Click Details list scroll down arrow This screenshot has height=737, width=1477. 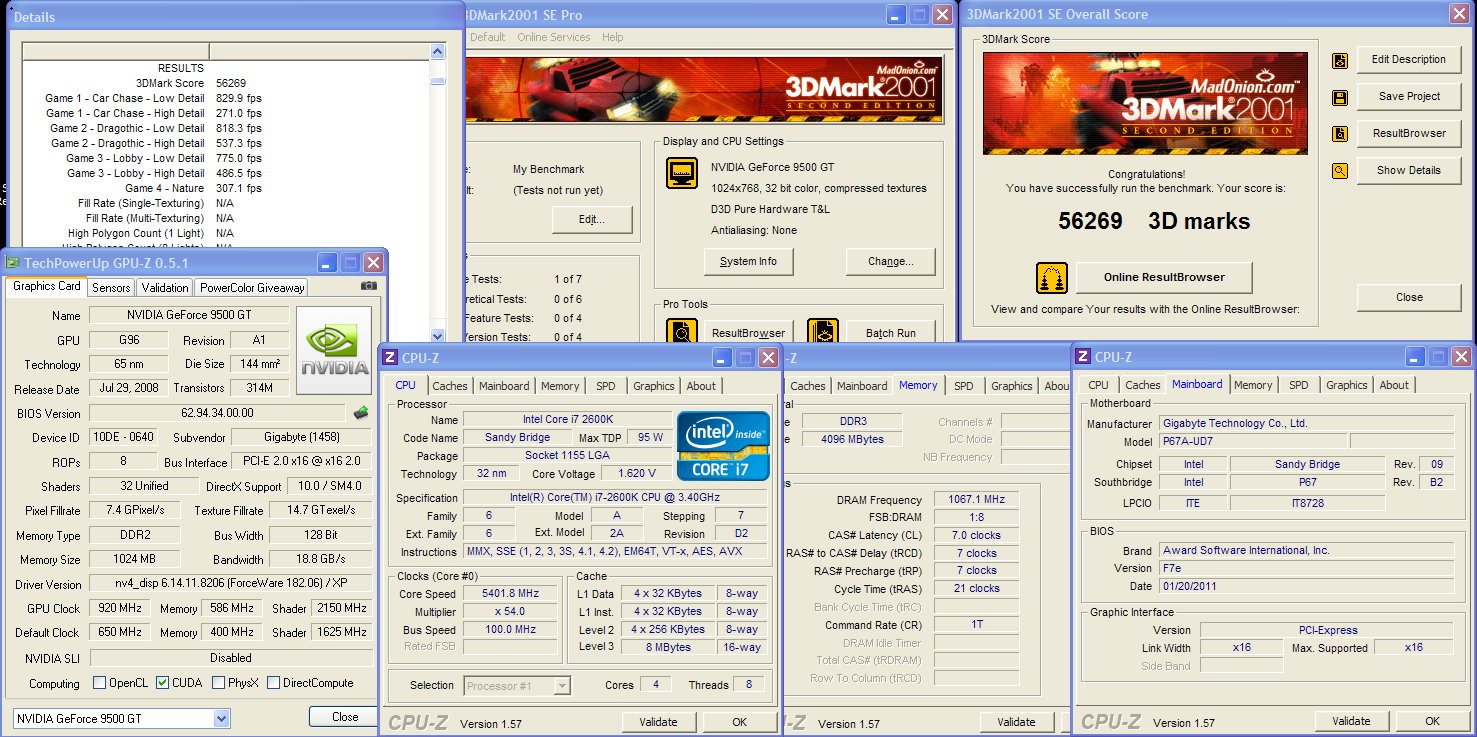coord(438,337)
